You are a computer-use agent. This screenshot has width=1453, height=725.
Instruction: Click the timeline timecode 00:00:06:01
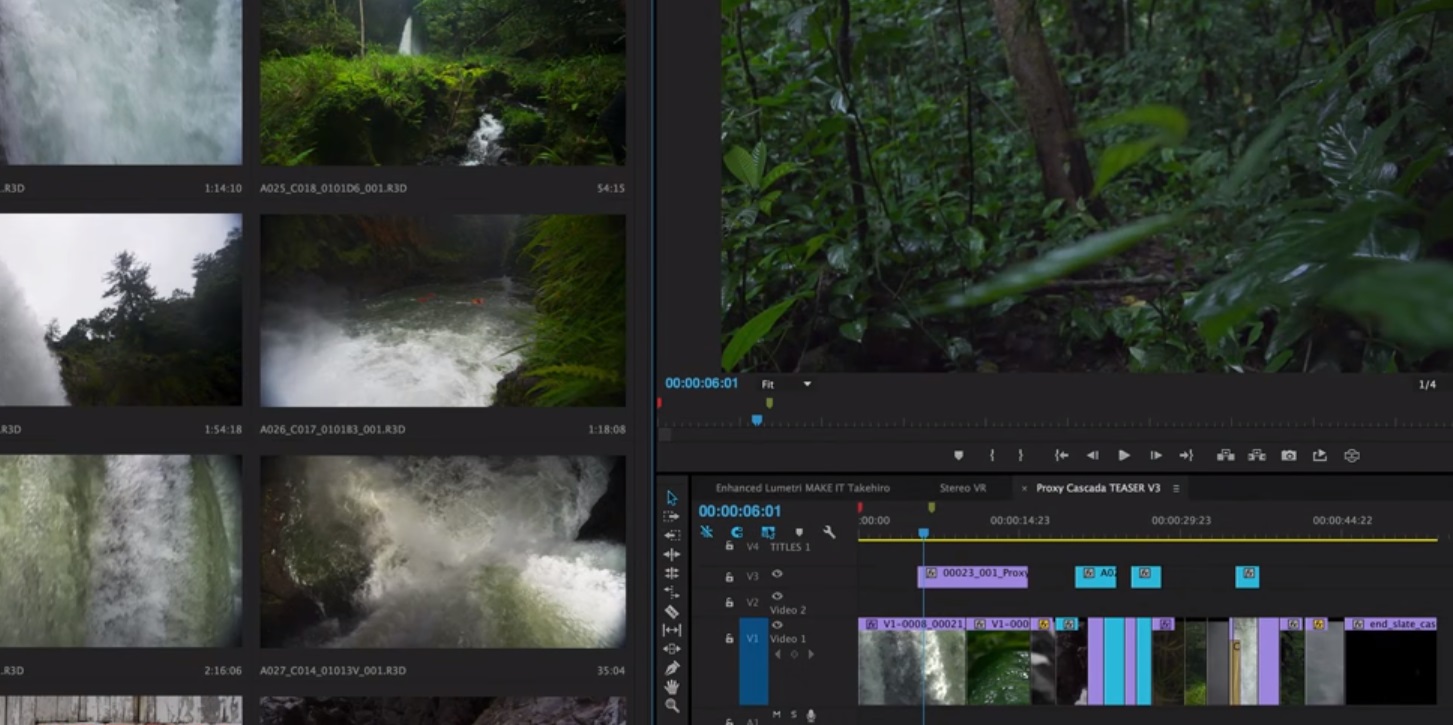740,511
